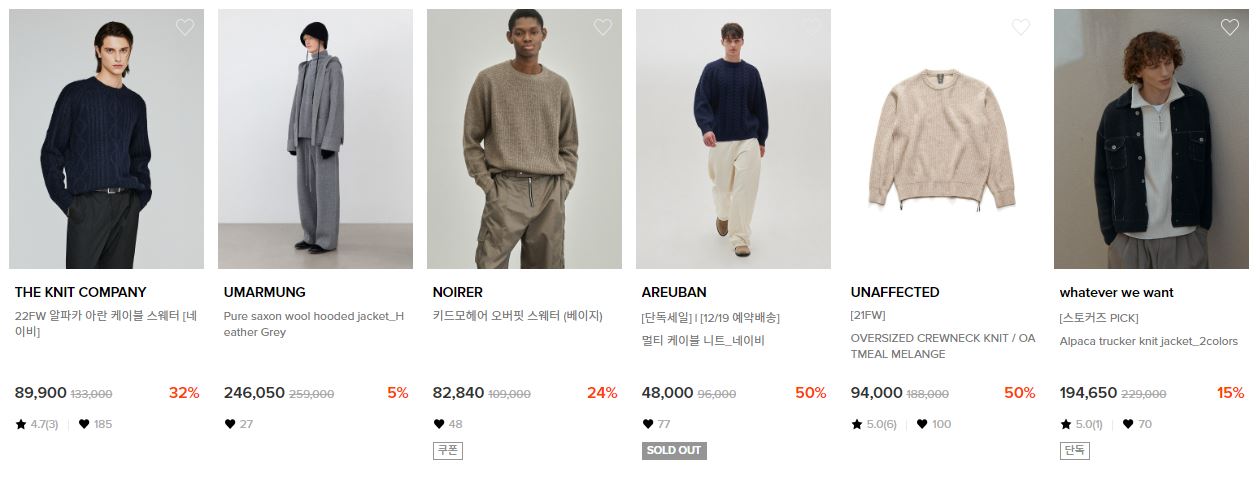Click the SOLD OUT badge under AREUBAN
Viewport: 1256px width, 485px height.
674,450
